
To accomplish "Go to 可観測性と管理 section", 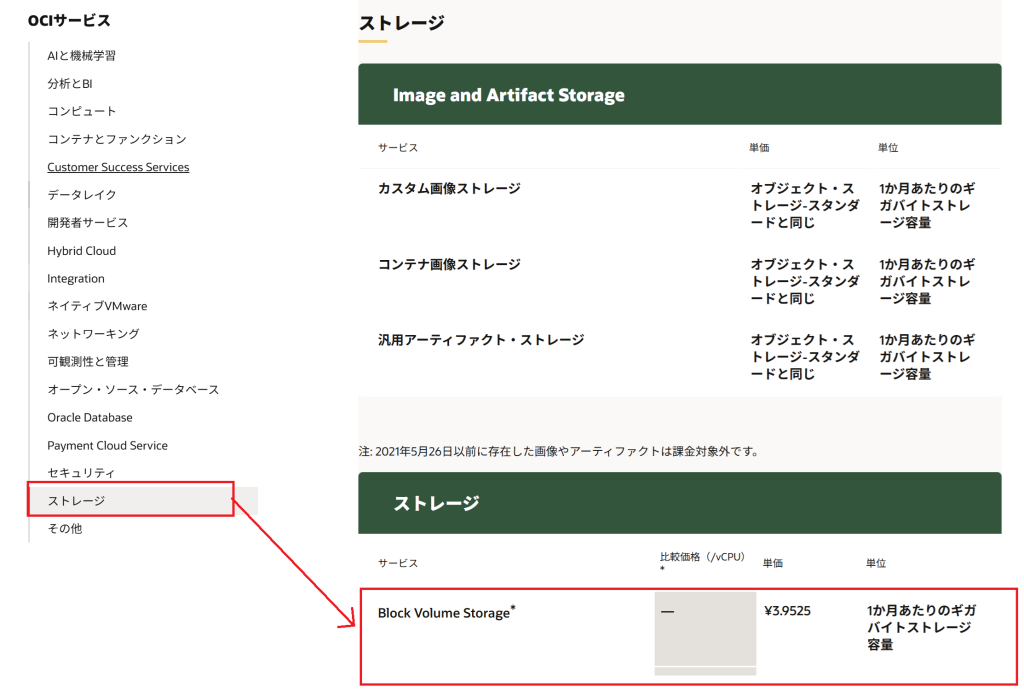I will coord(87,362).
